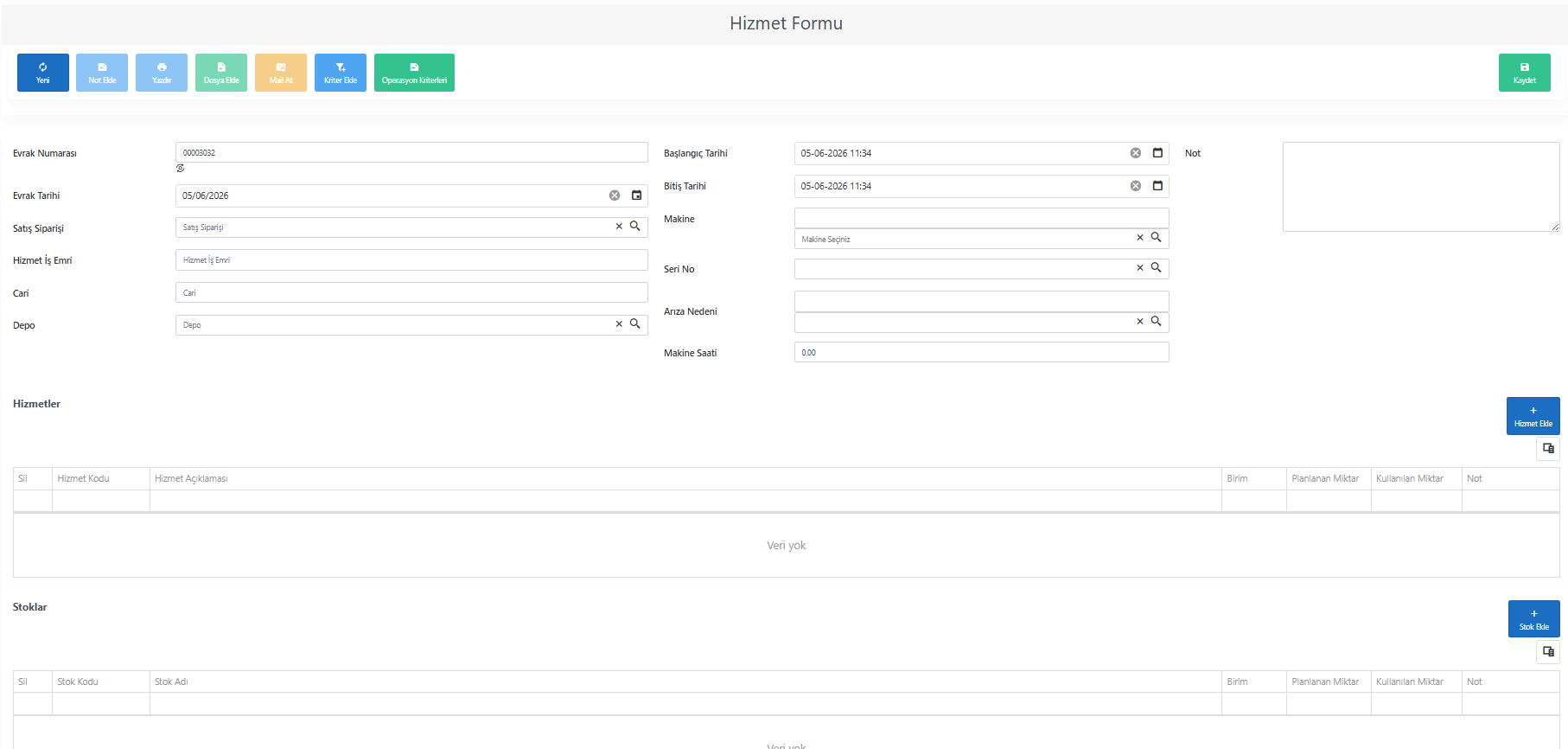Focus the Evrak Numarası input
The height and width of the screenshot is (749, 1568).
411,152
